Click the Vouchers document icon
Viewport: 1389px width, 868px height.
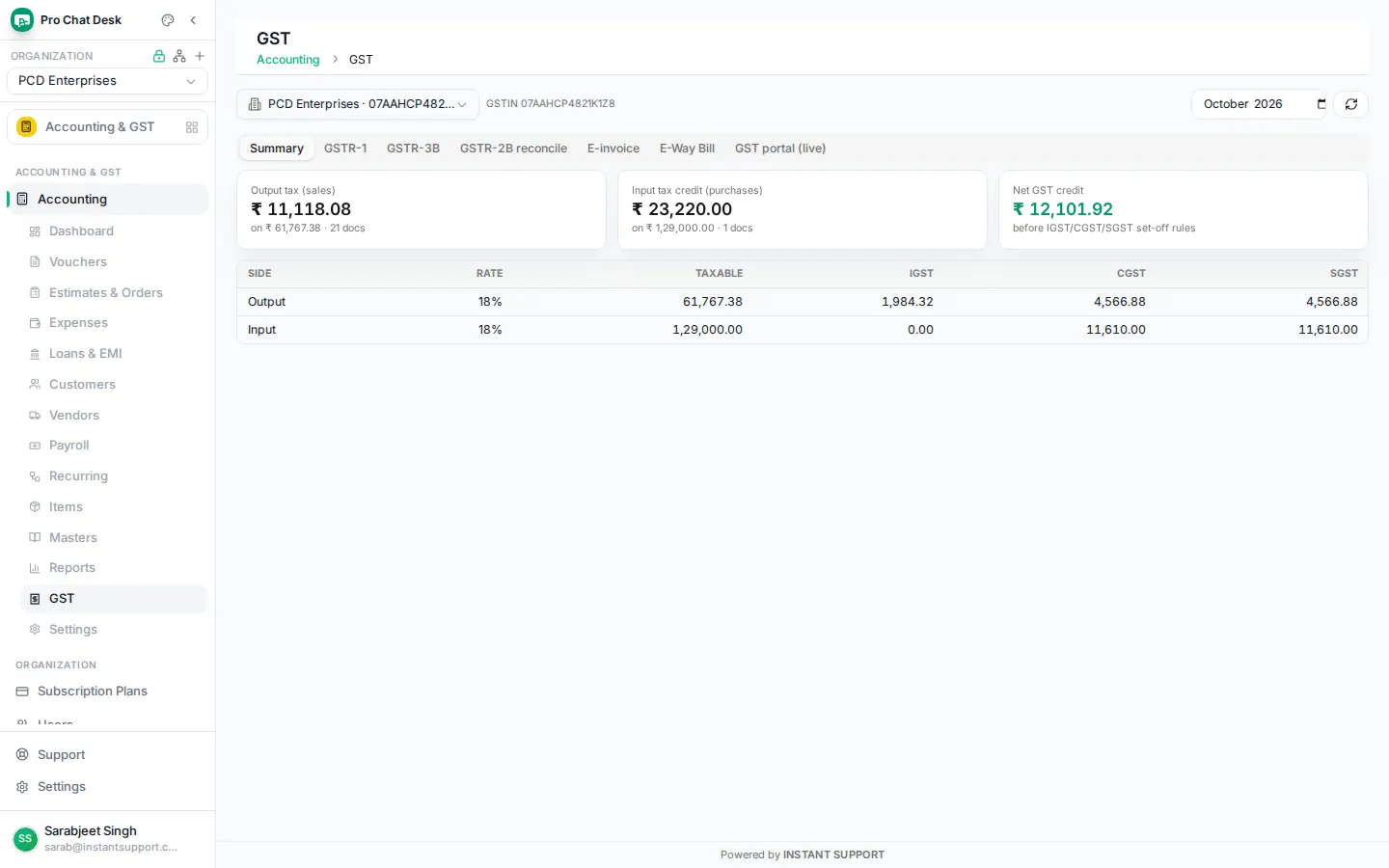click(x=35, y=262)
